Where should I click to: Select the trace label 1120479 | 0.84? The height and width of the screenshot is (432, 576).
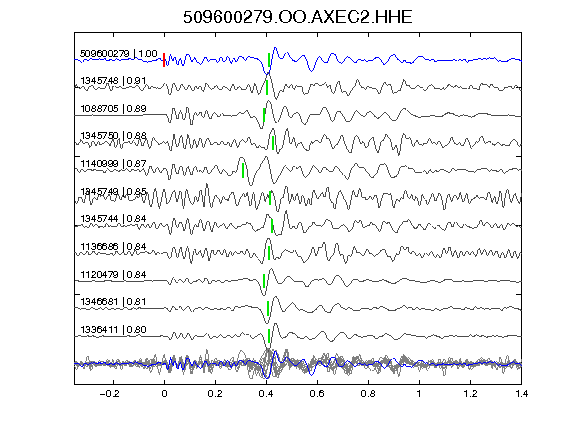113,275
